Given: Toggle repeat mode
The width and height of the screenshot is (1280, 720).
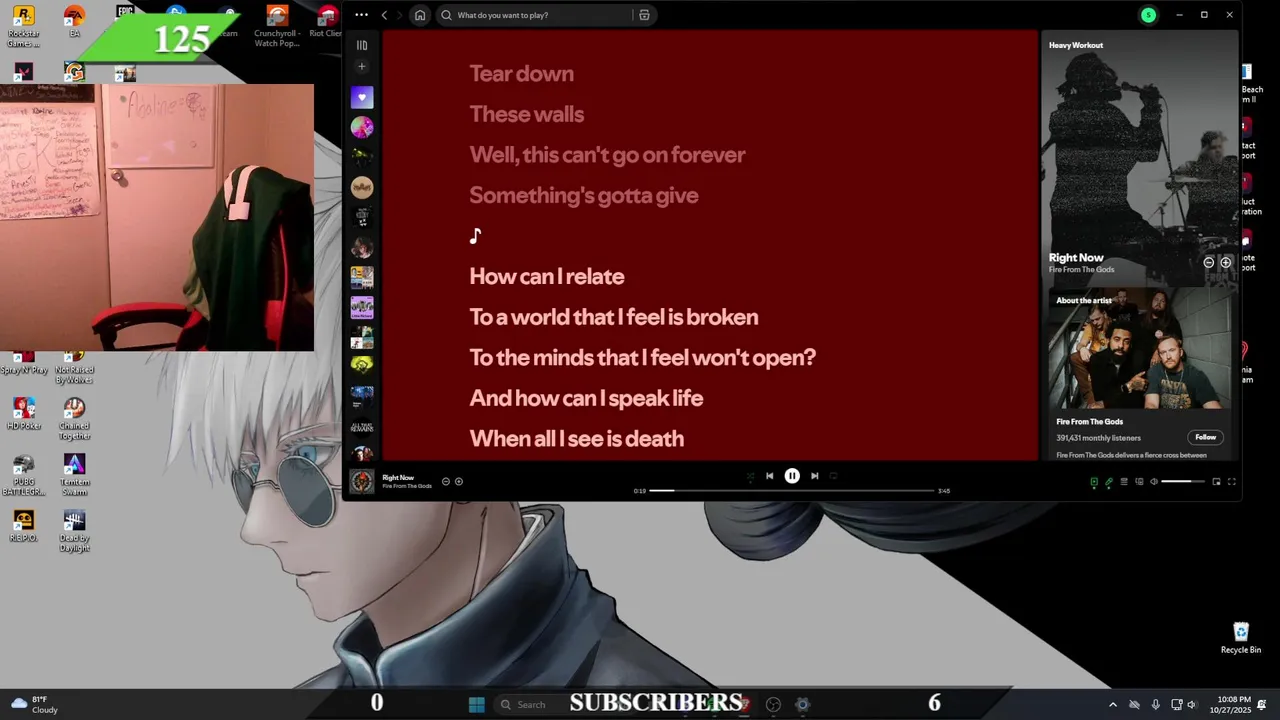Looking at the screenshot, I should click(833, 476).
